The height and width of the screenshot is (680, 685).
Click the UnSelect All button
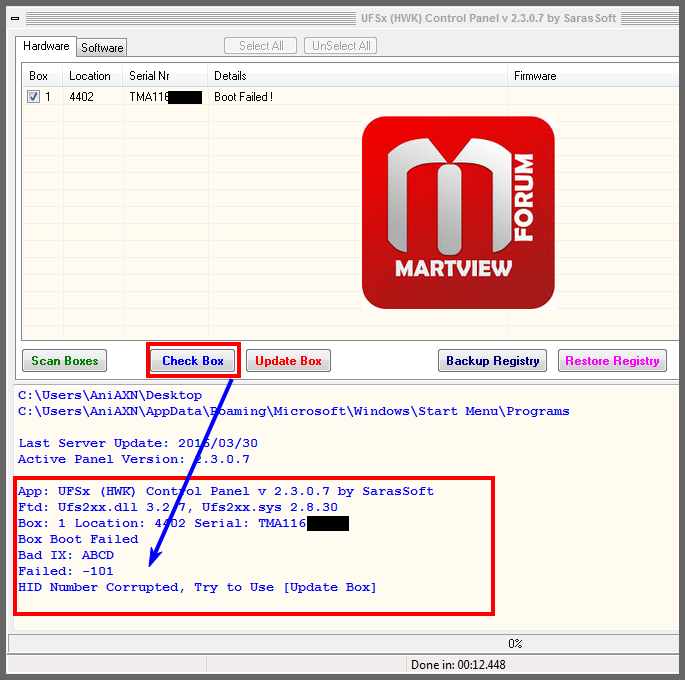click(x=341, y=46)
